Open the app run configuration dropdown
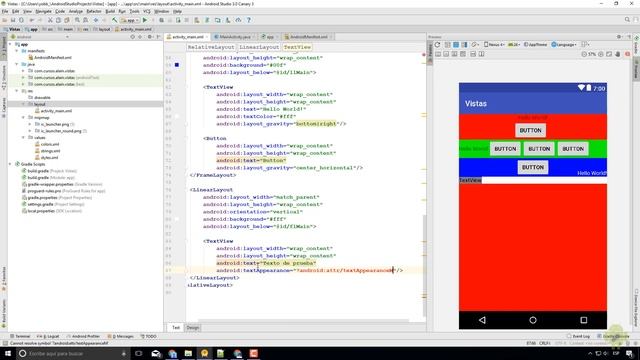The width and height of the screenshot is (640, 360). 130,20
